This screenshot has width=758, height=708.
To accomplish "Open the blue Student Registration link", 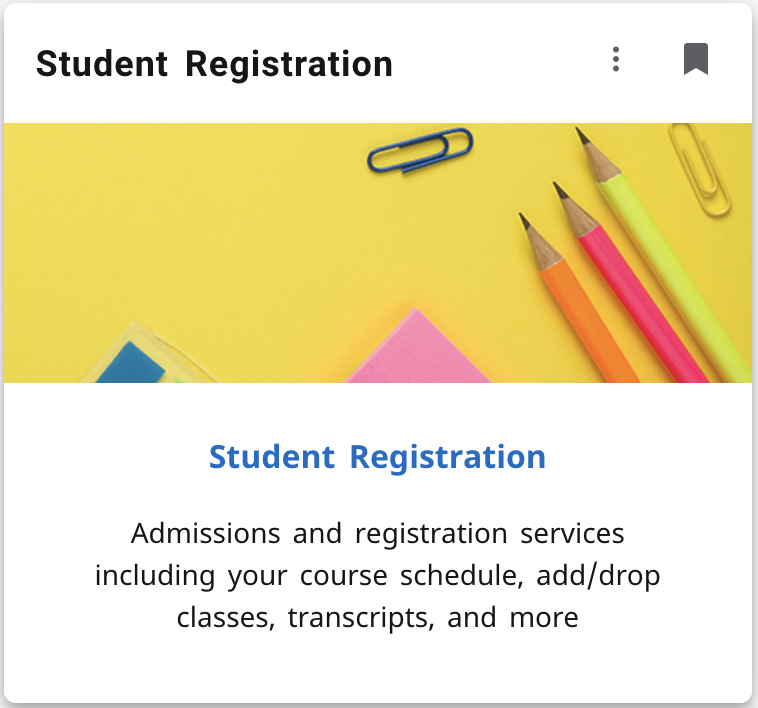I will 377,457.
